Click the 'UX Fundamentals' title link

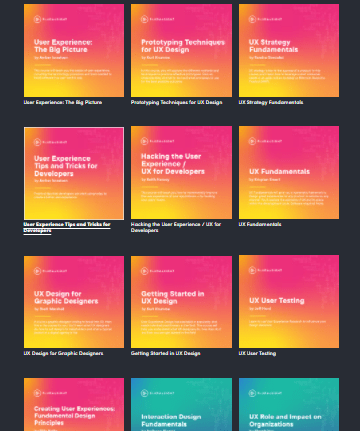pos(260,224)
